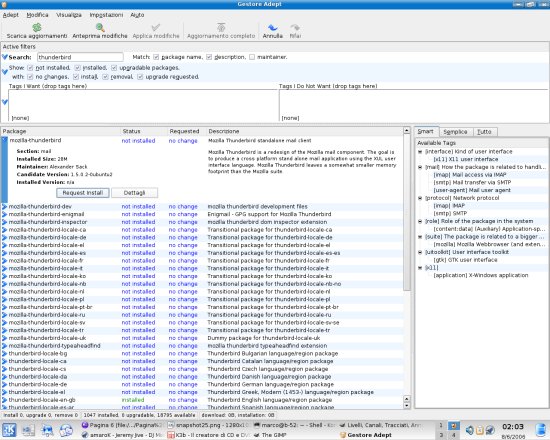Image resolution: width=550 pixels, height=440 pixels.
Task: Expand the mozilla-thunderbird-dev package row
Action: [5, 207]
